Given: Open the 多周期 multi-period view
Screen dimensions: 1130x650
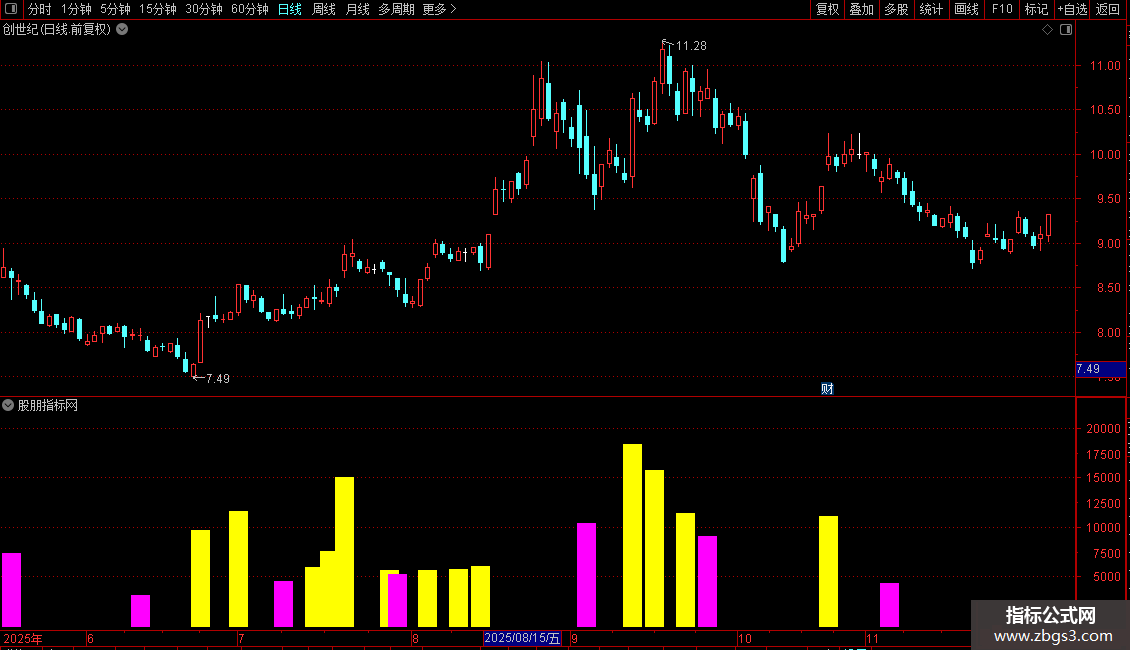Looking at the screenshot, I should click(396, 9).
